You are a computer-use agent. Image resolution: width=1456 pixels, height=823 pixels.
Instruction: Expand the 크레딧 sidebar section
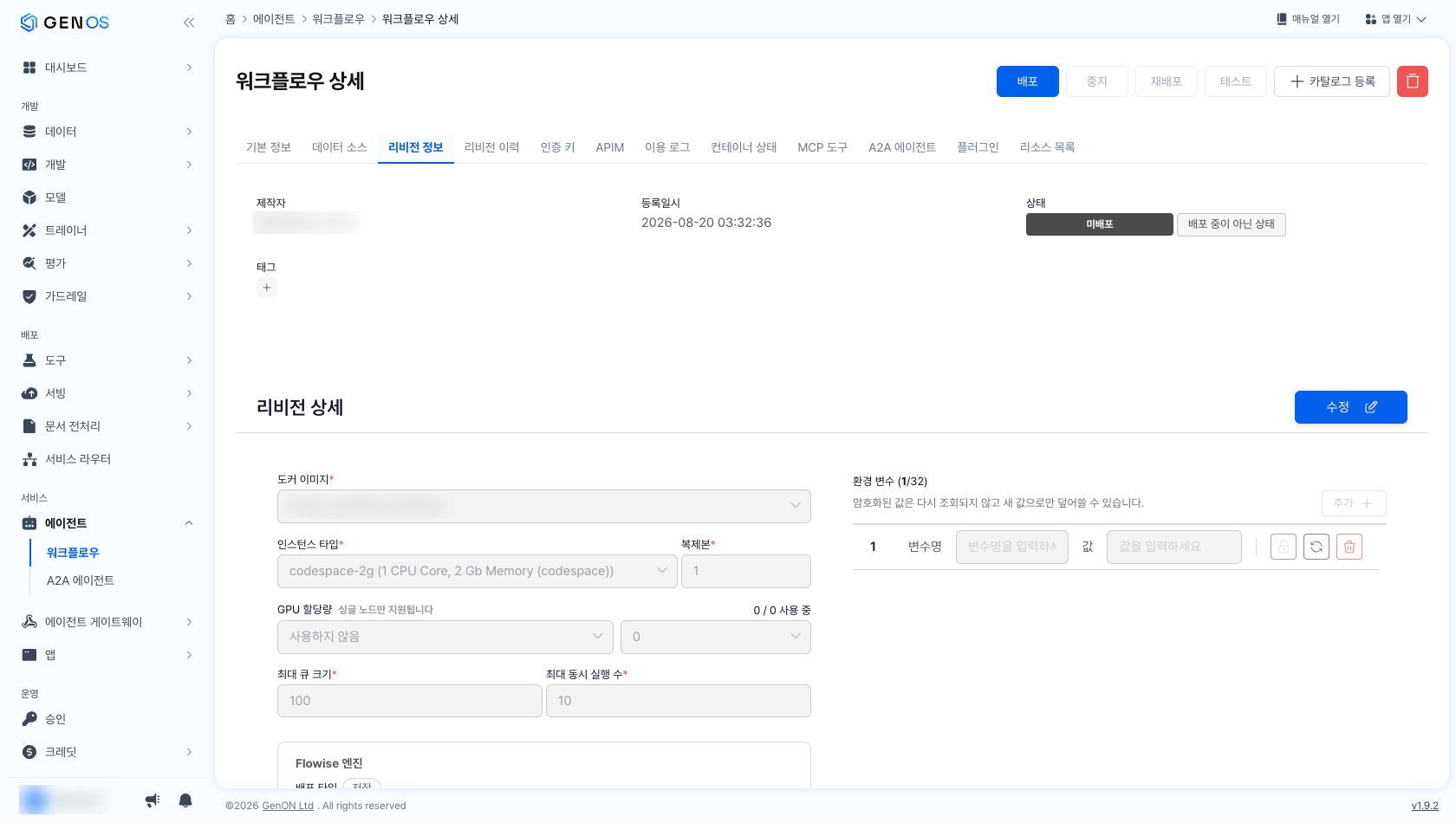[107, 752]
